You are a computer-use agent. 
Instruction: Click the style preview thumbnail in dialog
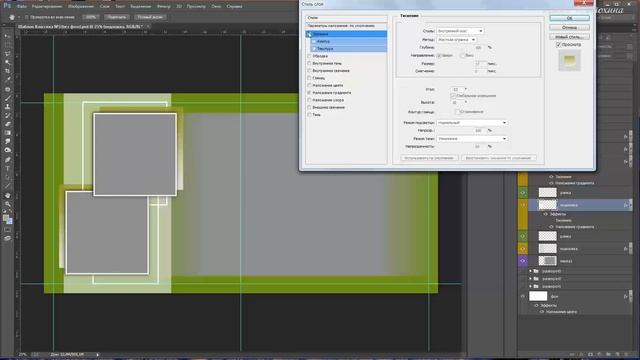tap(569, 60)
